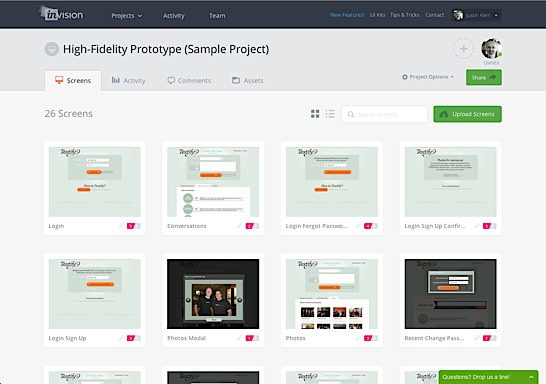This screenshot has width=546, height=384.
Task: Click the comment badge on Conversations
Action: click(252, 226)
